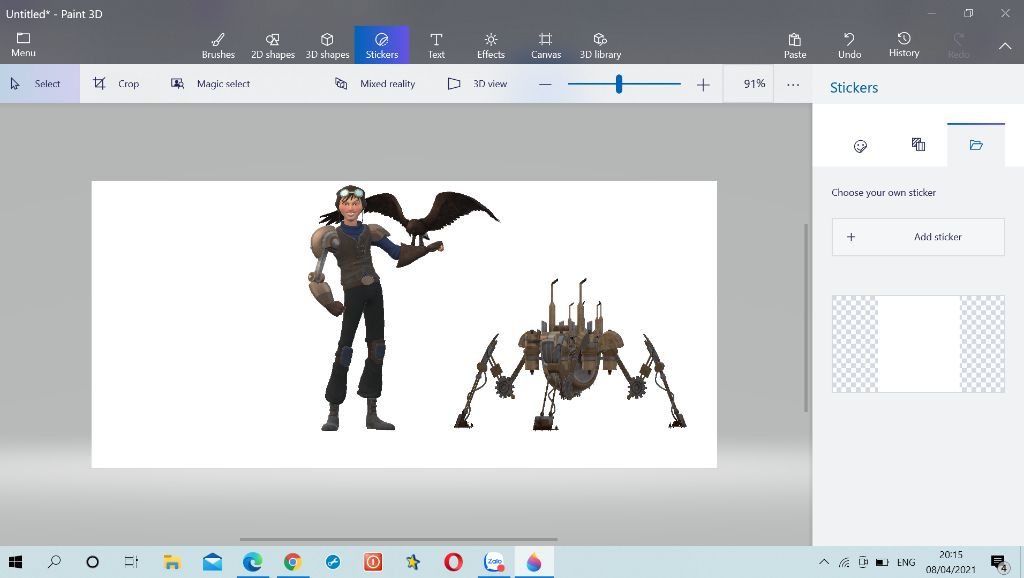
Task: Select the Brushes tool
Action: 218,46
